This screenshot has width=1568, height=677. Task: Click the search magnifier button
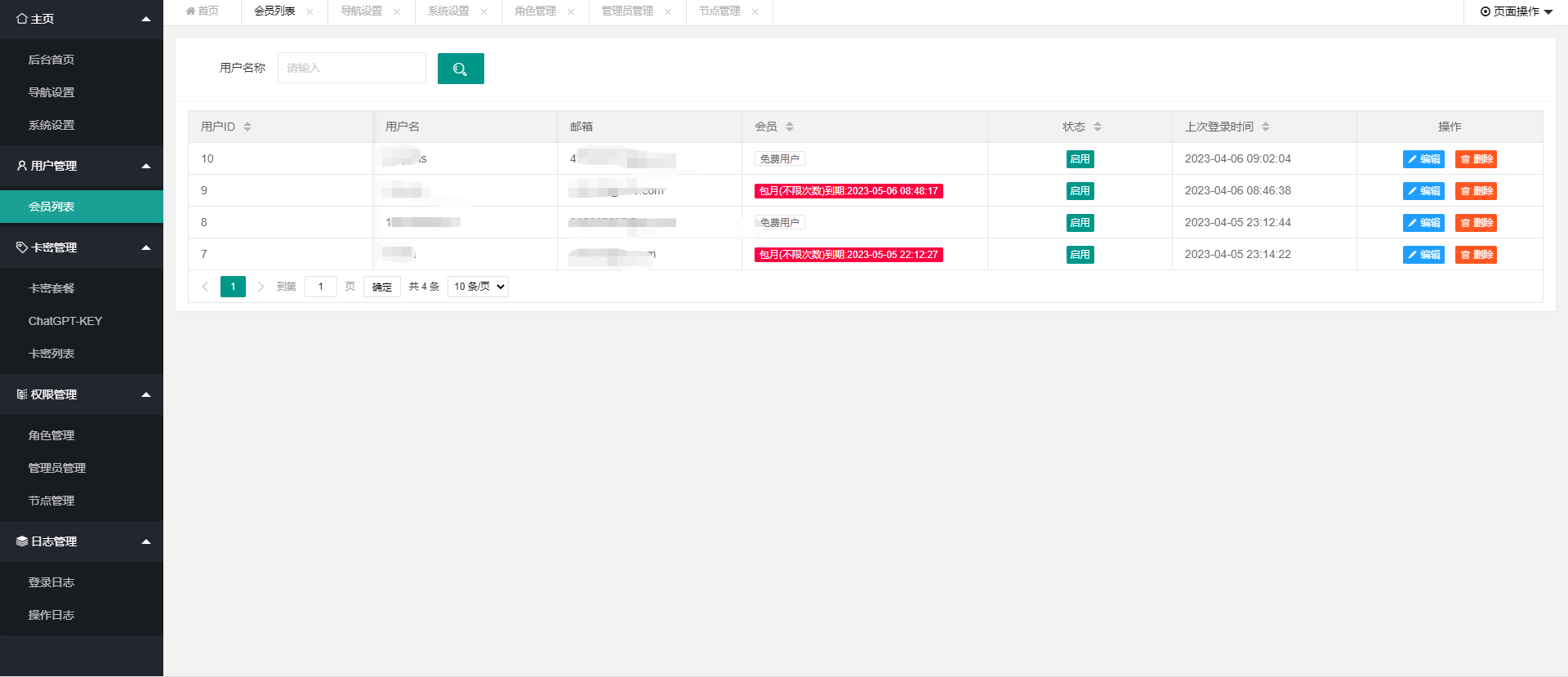point(461,69)
